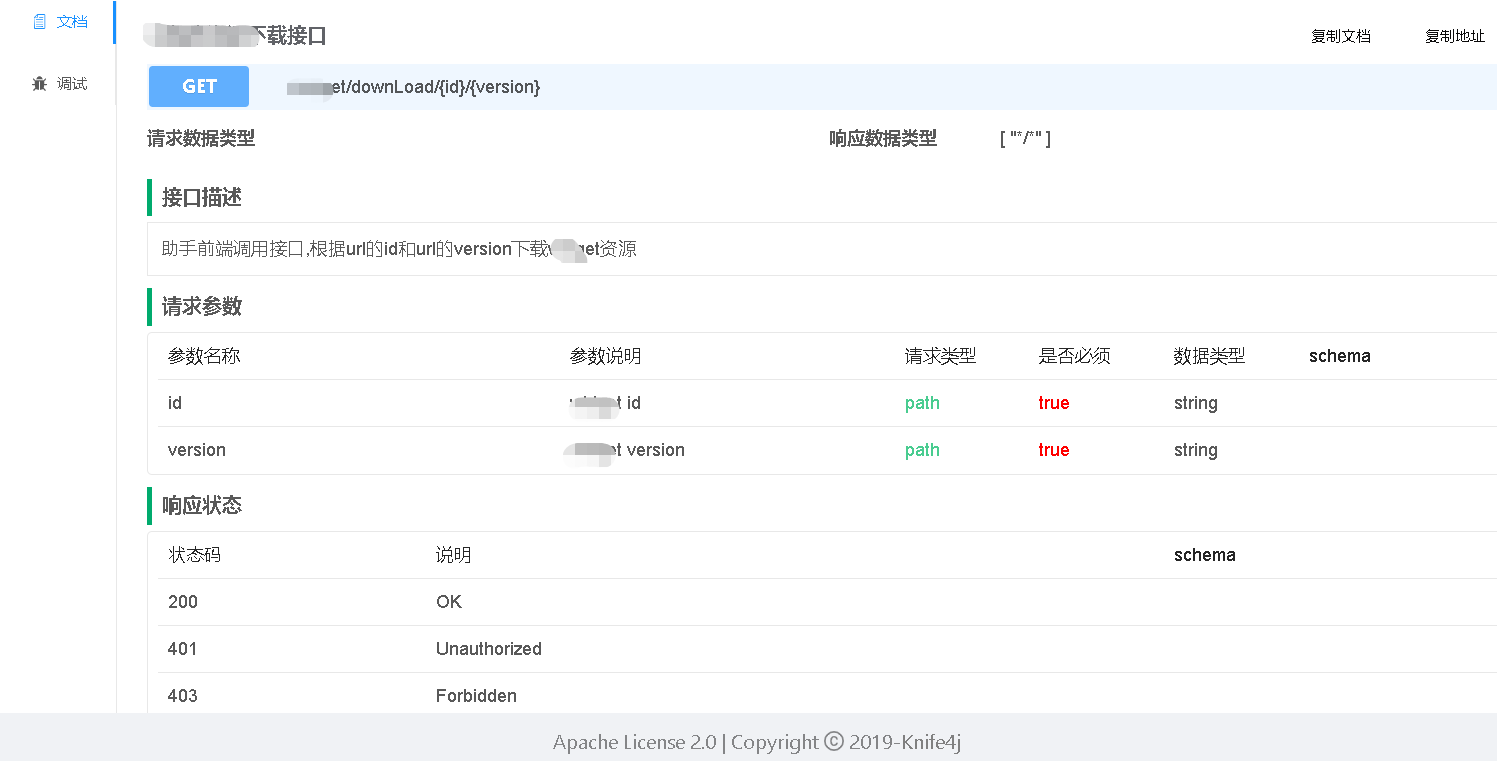
Task: Open the 文档 tab
Action: [x=58, y=21]
